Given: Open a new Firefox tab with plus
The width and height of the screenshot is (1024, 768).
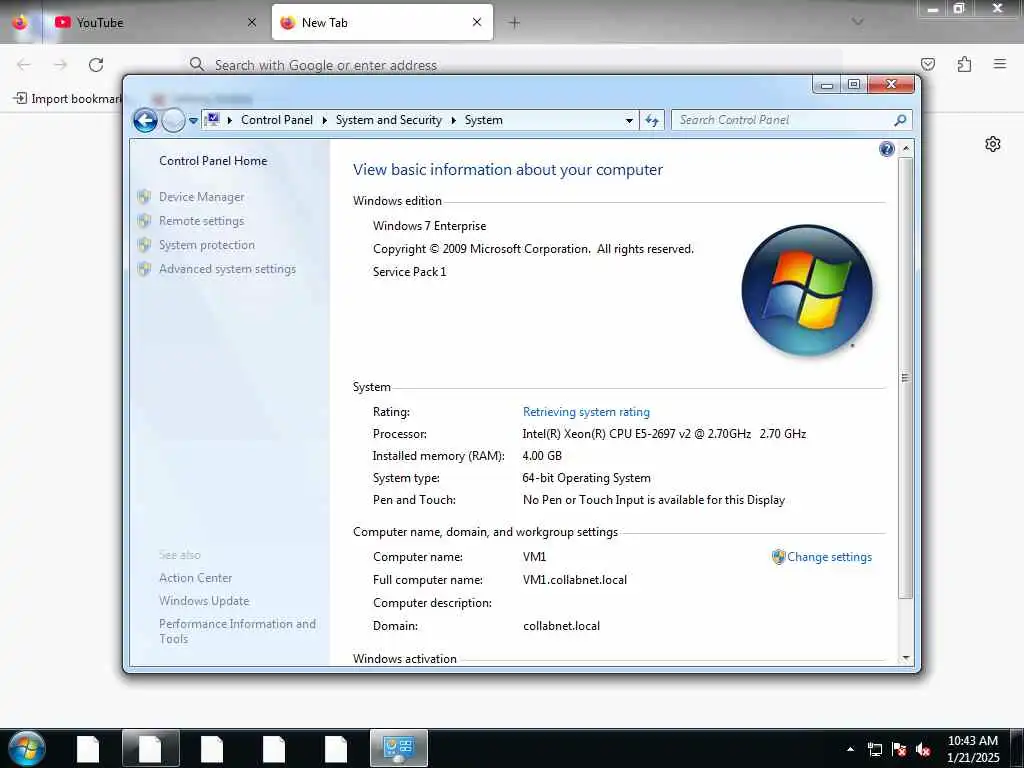Looking at the screenshot, I should coord(515,23).
